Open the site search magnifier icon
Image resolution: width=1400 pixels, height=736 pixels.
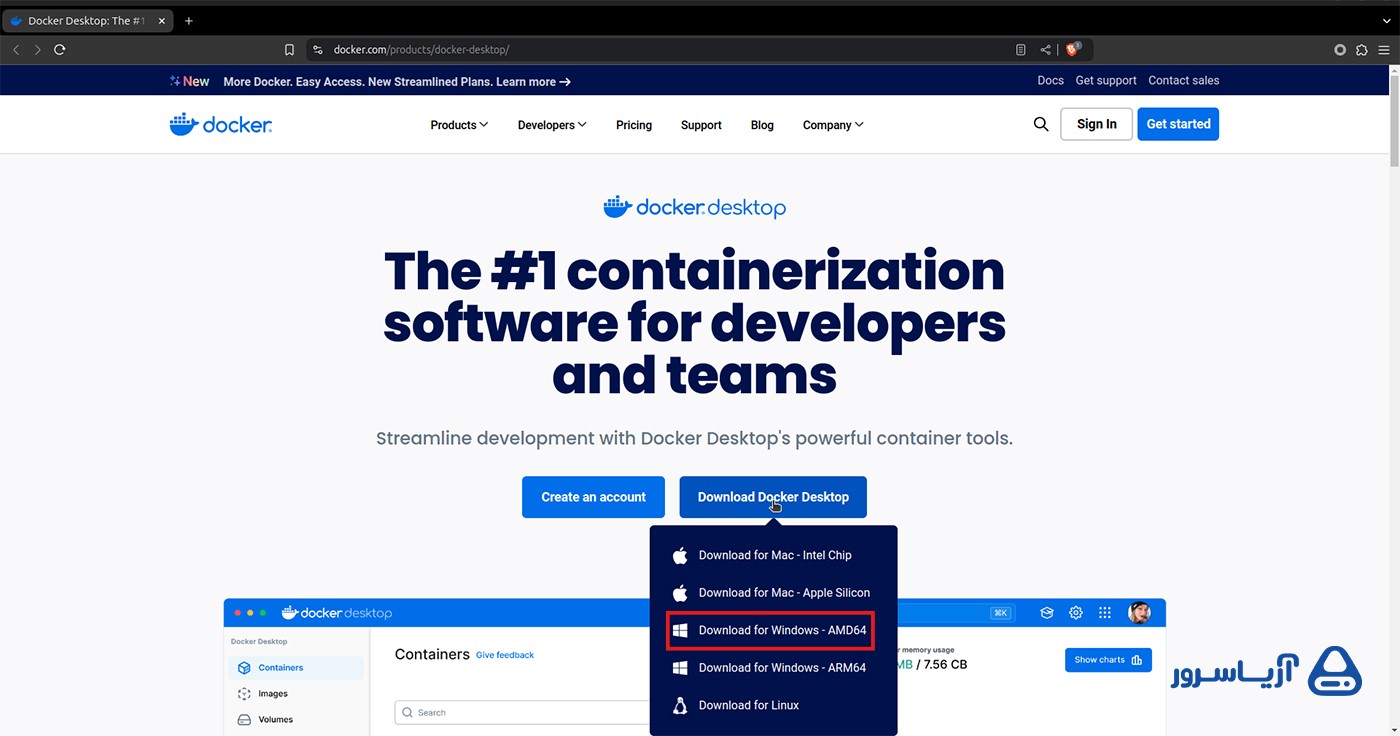pyautogui.click(x=1041, y=124)
